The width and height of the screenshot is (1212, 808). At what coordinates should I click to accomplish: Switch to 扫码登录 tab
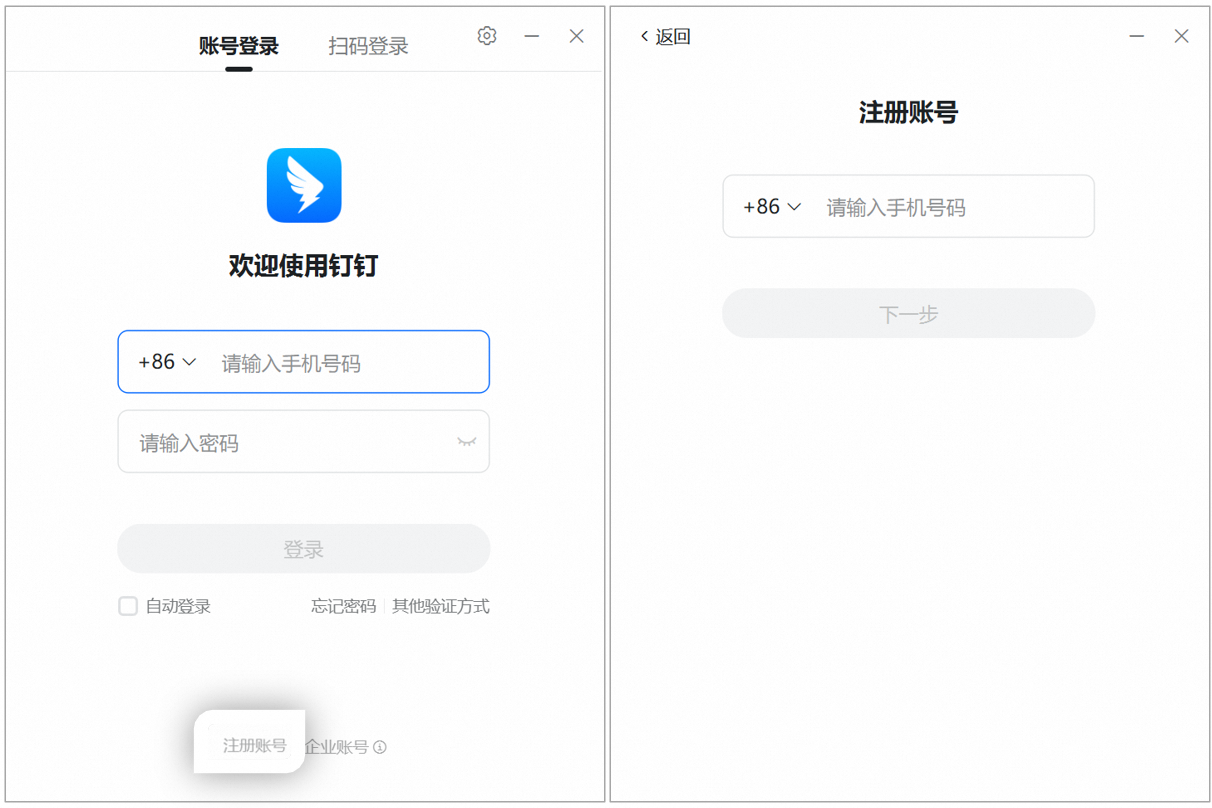368,46
